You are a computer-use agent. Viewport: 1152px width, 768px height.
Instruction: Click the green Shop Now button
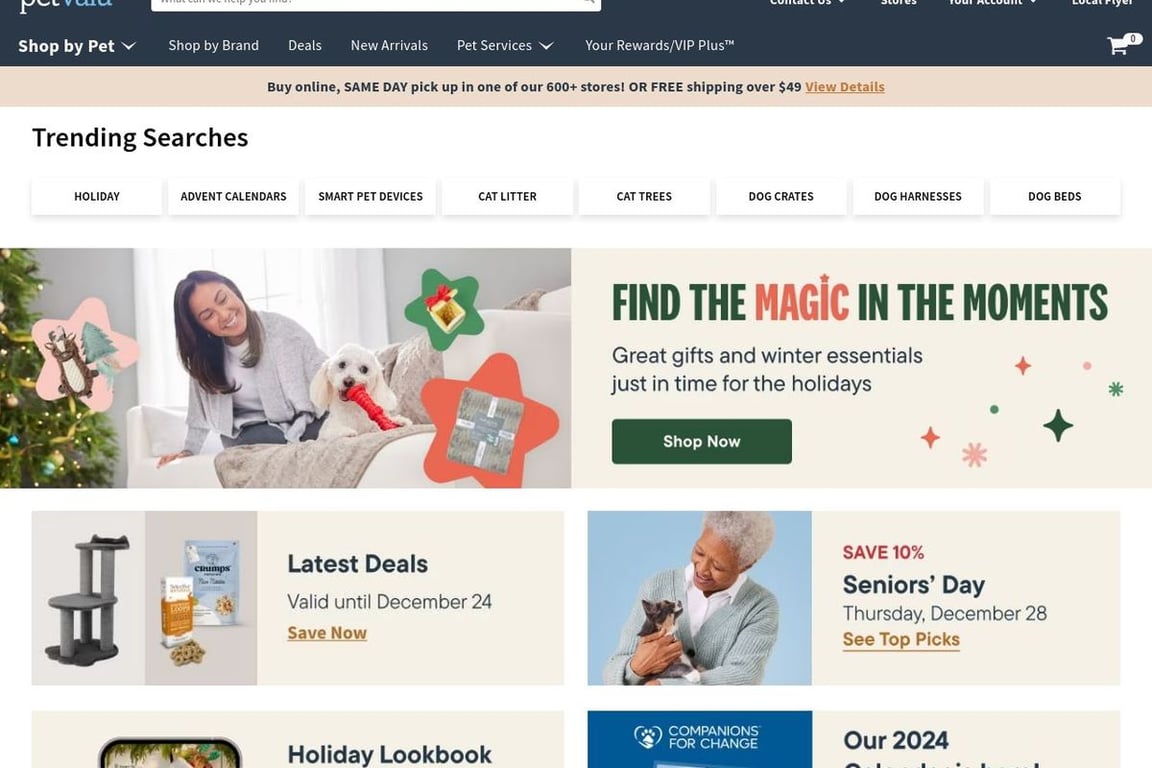tap(702, 441)
